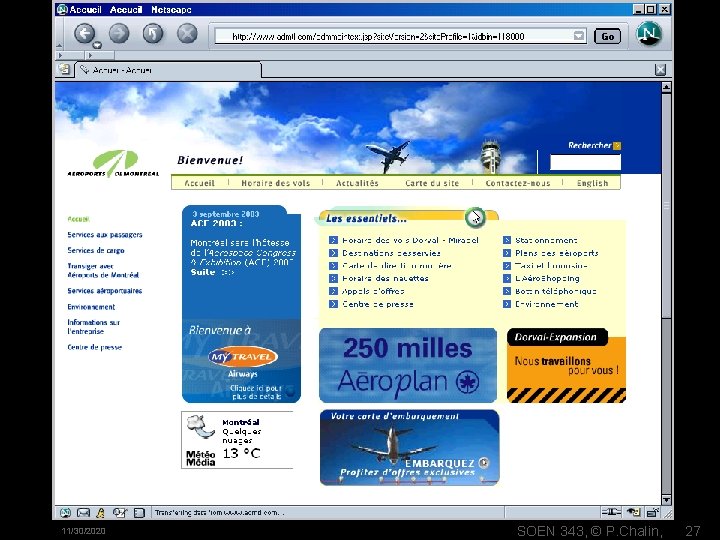Click the Navigator icon in status bar
The image size is (720, 540).
click(x=65, y=512)
